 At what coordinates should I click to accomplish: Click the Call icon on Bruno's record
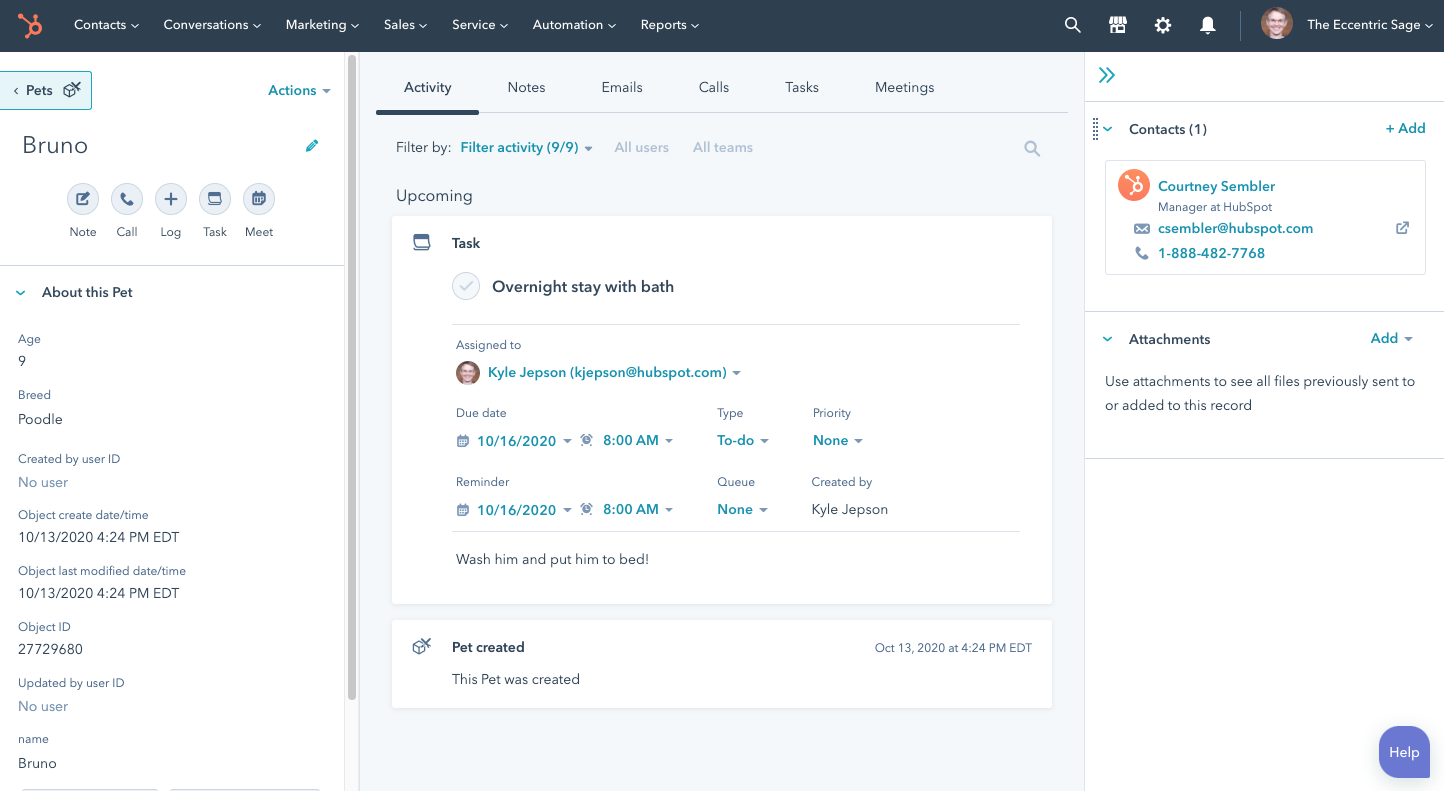coord(127,199)
